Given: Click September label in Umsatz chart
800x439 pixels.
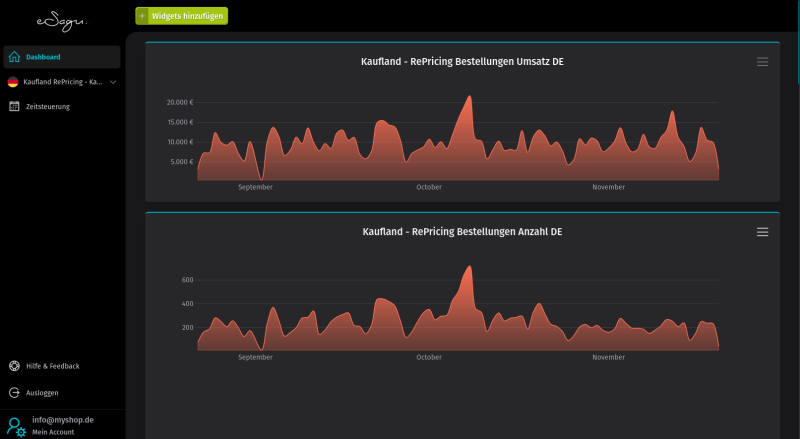Looking at the screenshot, I should (x=255, y=187).
